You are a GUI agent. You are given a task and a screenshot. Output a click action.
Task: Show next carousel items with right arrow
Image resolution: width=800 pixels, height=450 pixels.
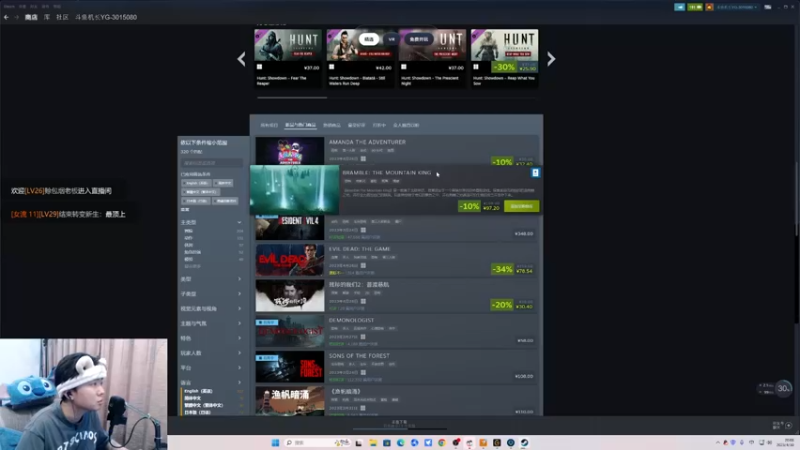click(551, 59)
